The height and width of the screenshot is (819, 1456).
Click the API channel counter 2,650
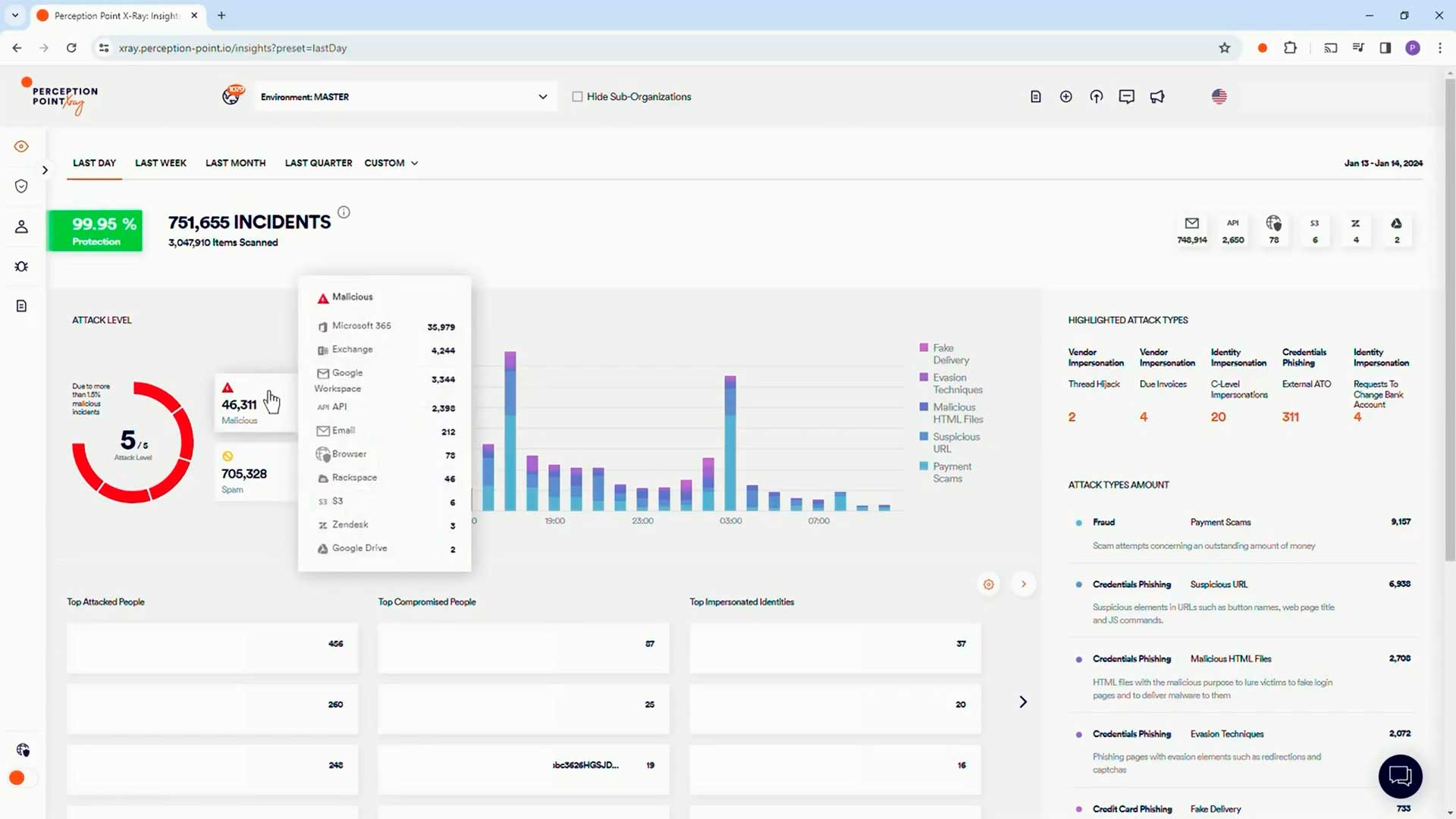click(x=1233, y=230)
